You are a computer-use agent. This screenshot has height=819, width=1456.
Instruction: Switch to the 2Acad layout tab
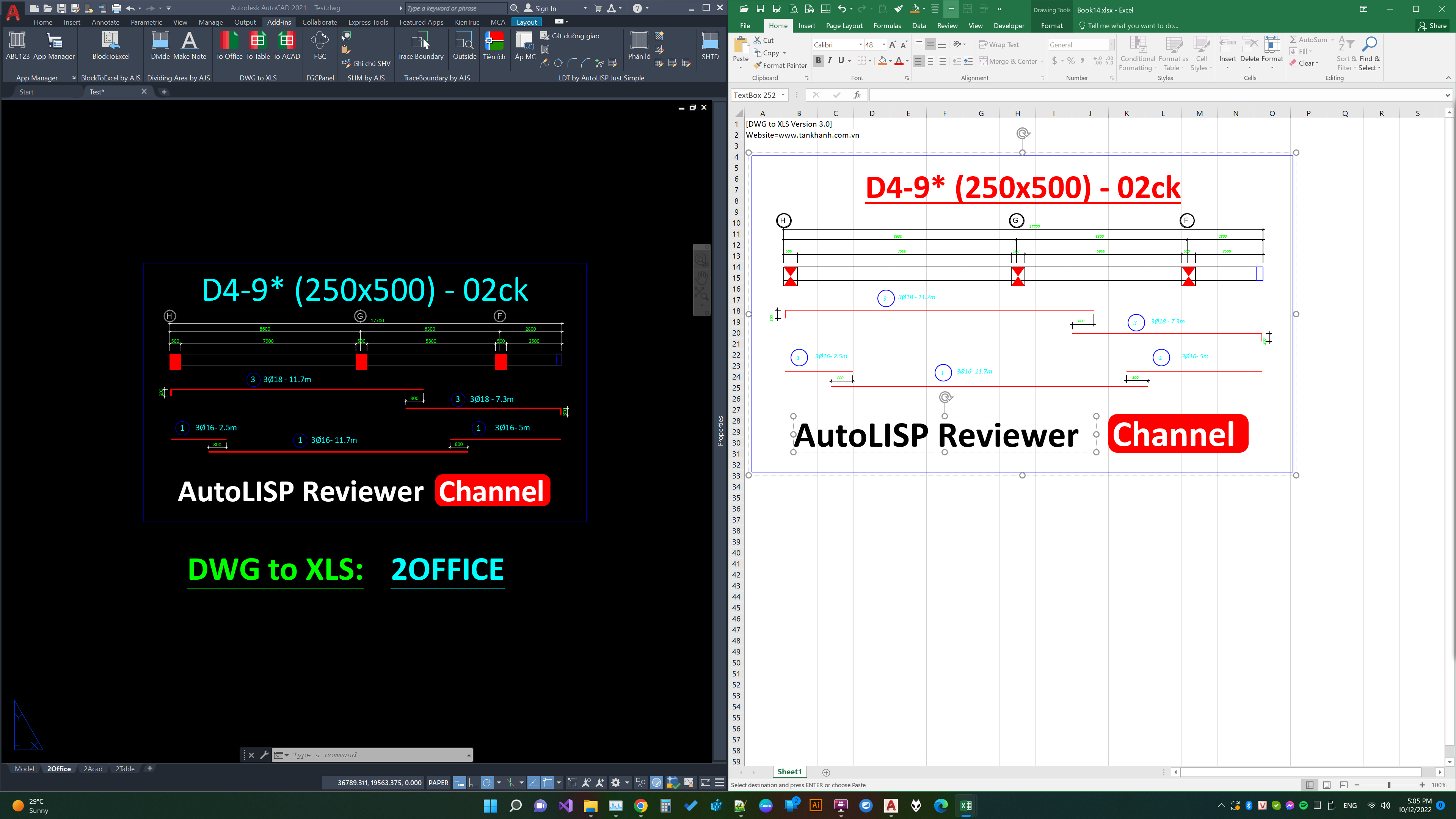(x=93, y=769)
